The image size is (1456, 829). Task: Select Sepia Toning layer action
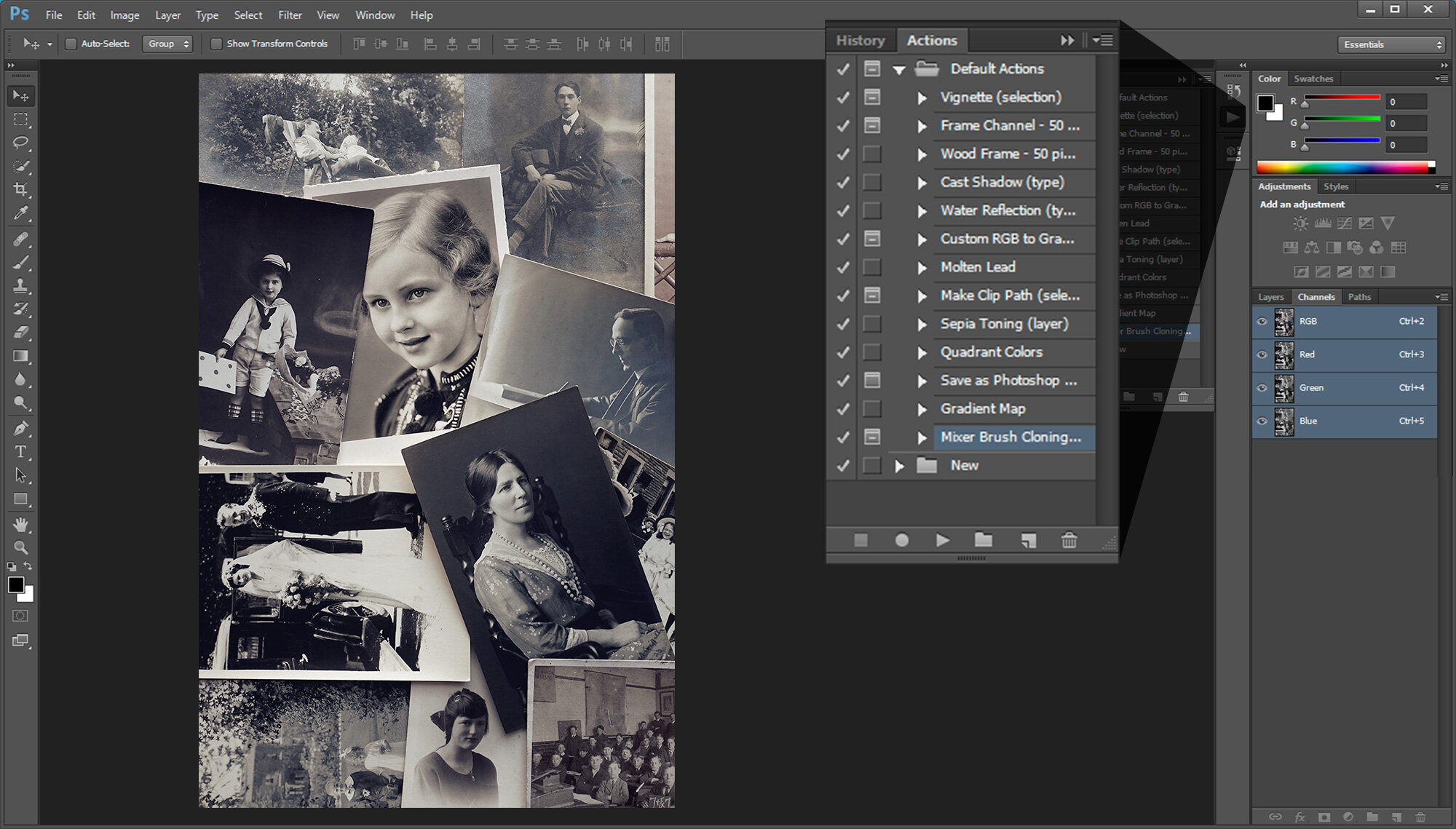pos(1002,323)
